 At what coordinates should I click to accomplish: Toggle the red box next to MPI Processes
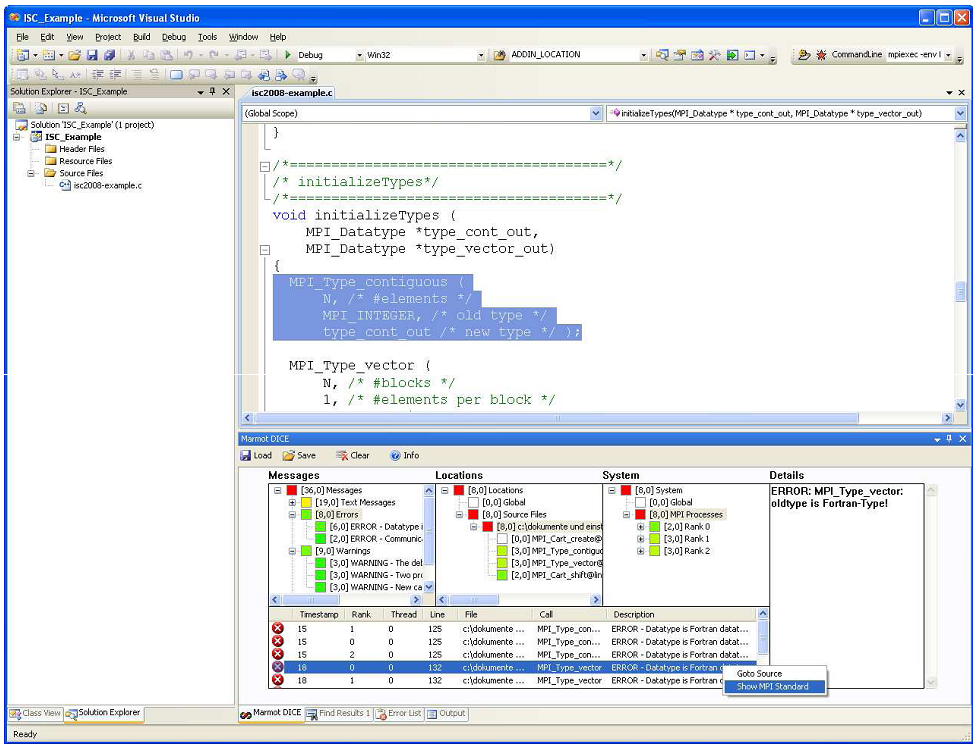[640, 515]
